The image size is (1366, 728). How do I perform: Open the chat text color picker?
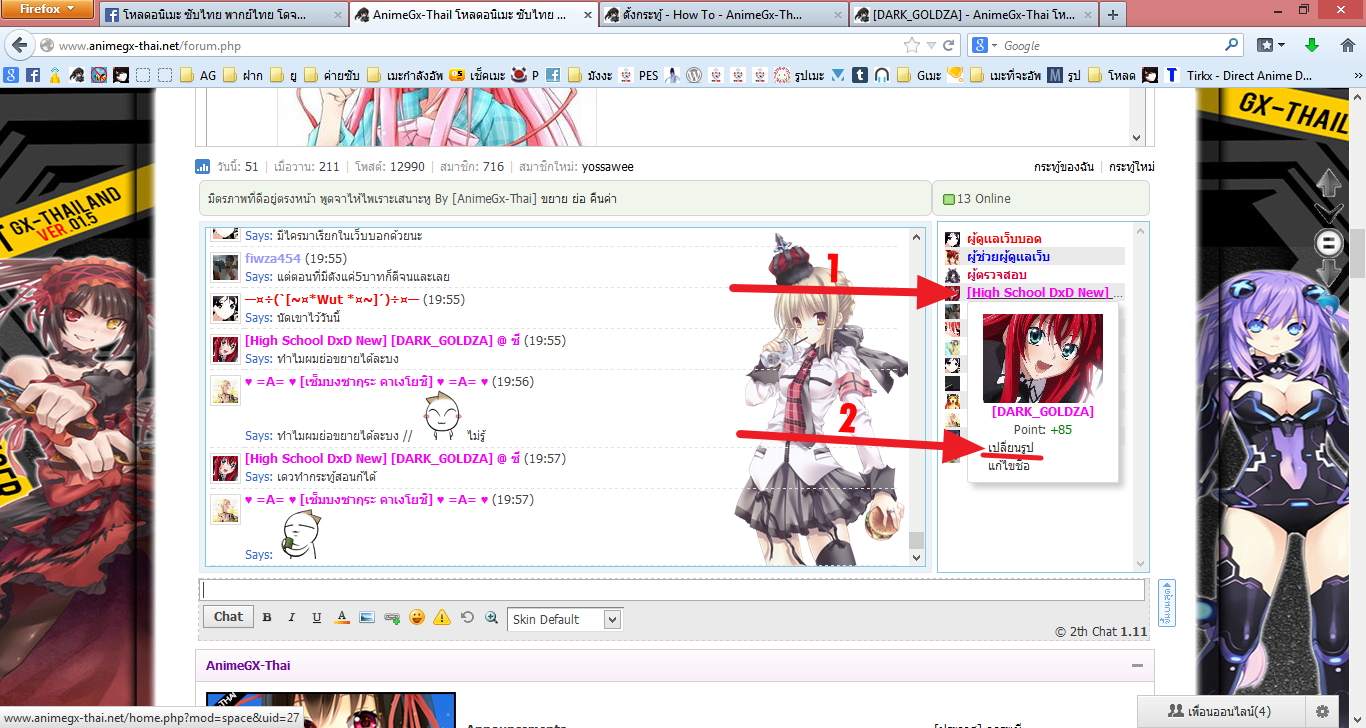342,618
